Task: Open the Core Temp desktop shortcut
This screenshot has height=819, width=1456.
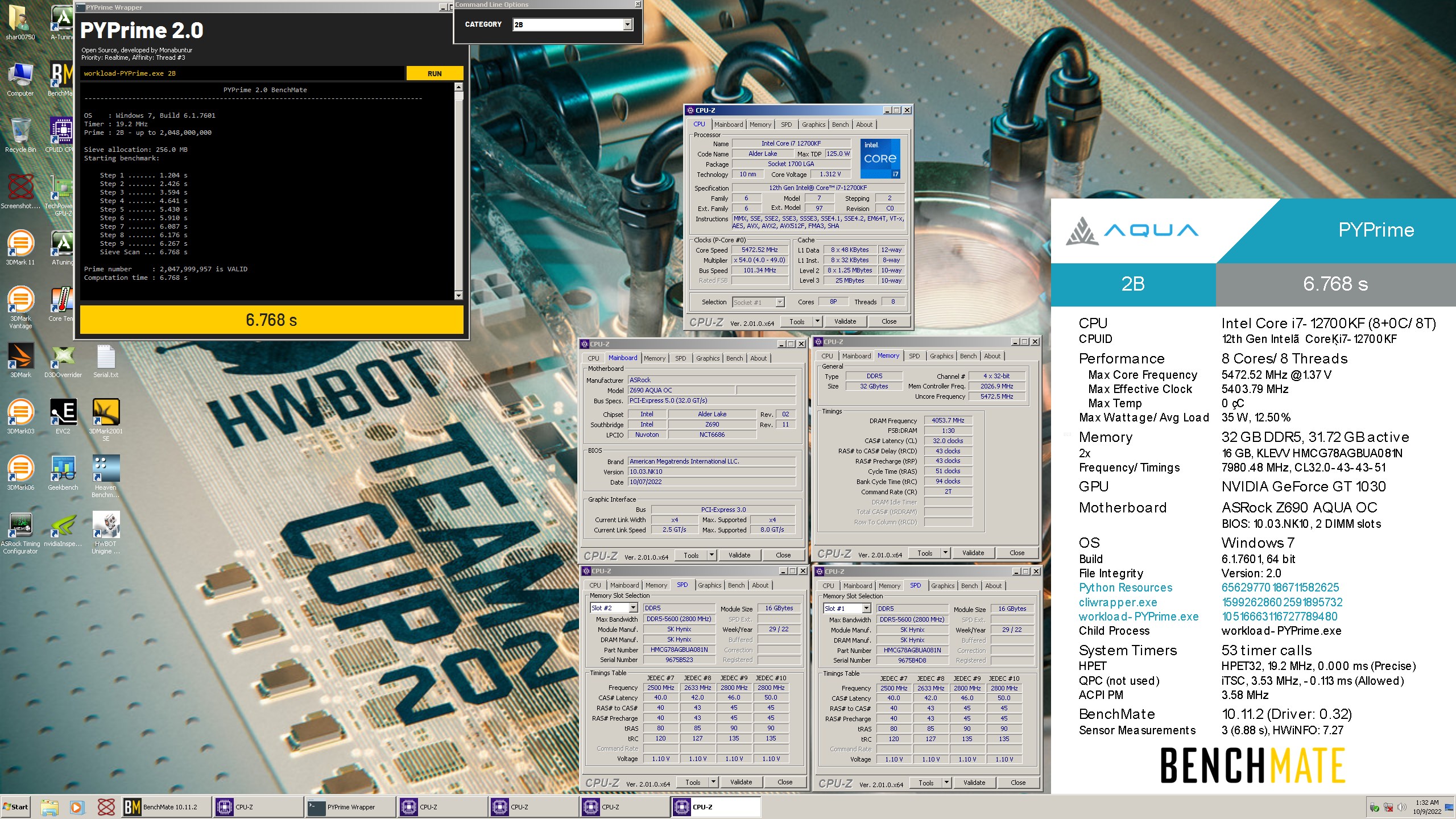Action: coord(61,304)
